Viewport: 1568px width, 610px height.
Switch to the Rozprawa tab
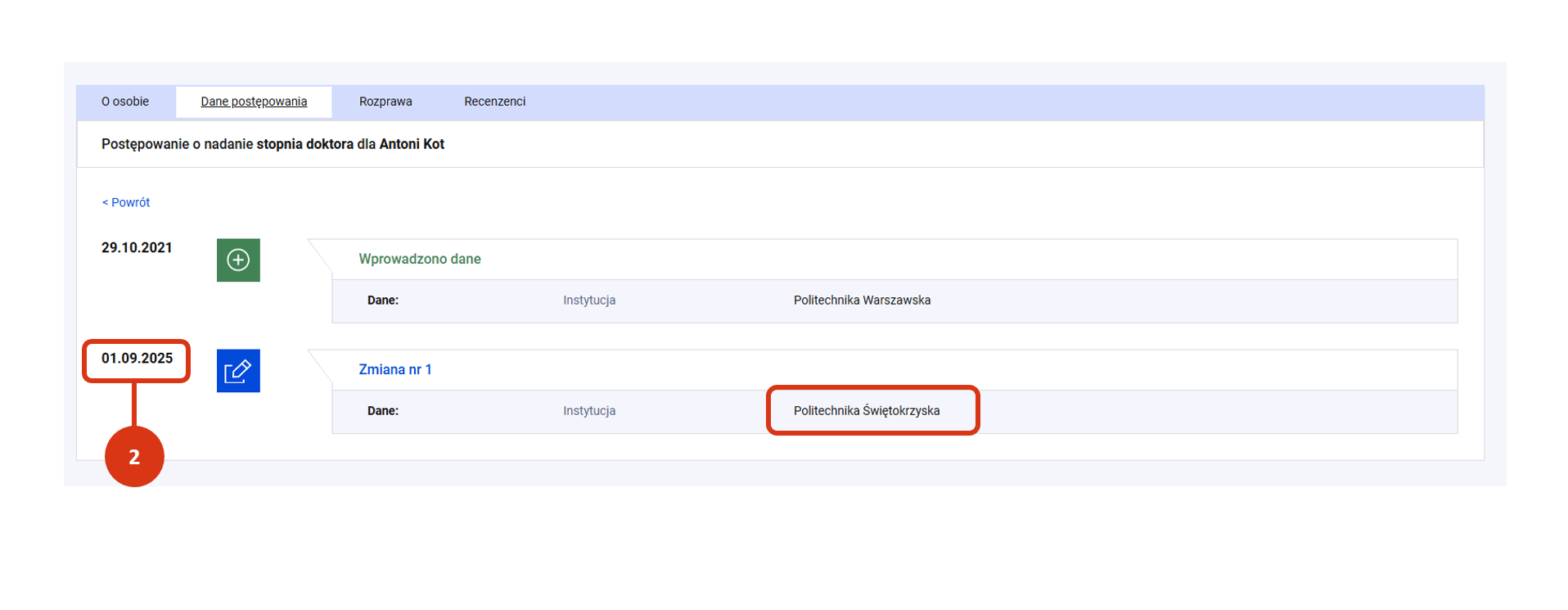point(385,102)
